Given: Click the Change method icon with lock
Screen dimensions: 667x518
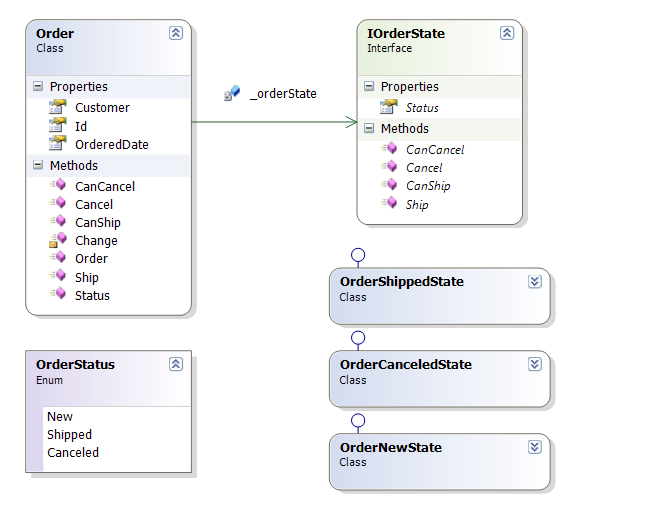Looking at the screenshot, I should click(x=57, y=240).
